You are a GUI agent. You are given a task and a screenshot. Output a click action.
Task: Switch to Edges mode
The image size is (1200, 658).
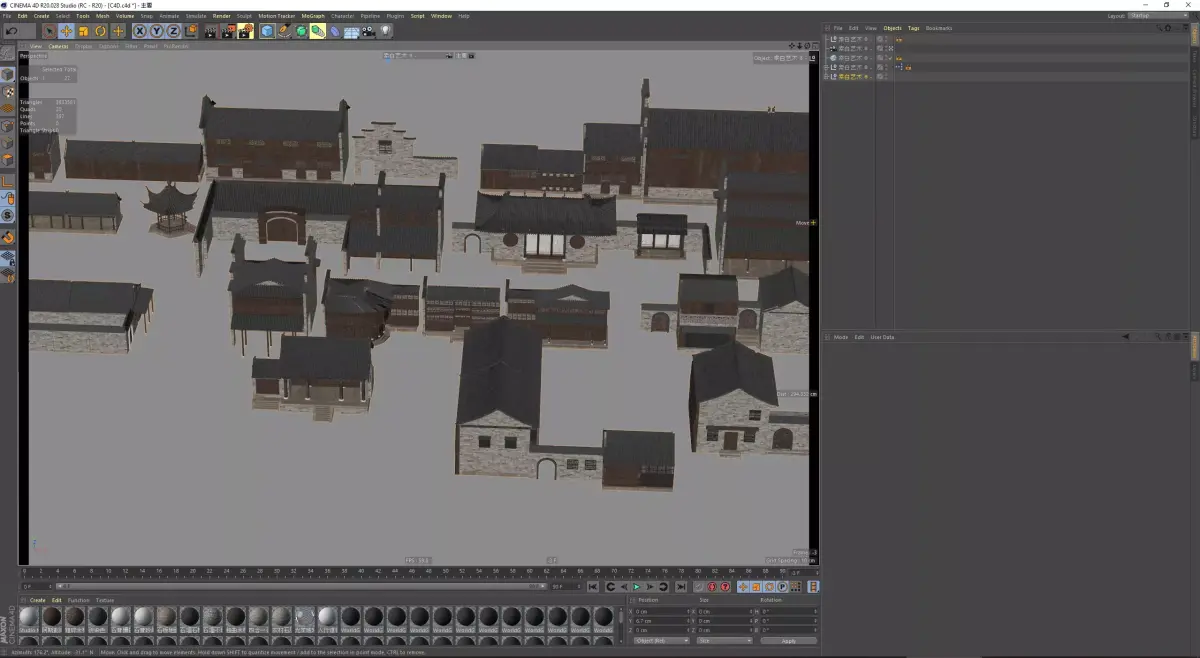point(8,143)
